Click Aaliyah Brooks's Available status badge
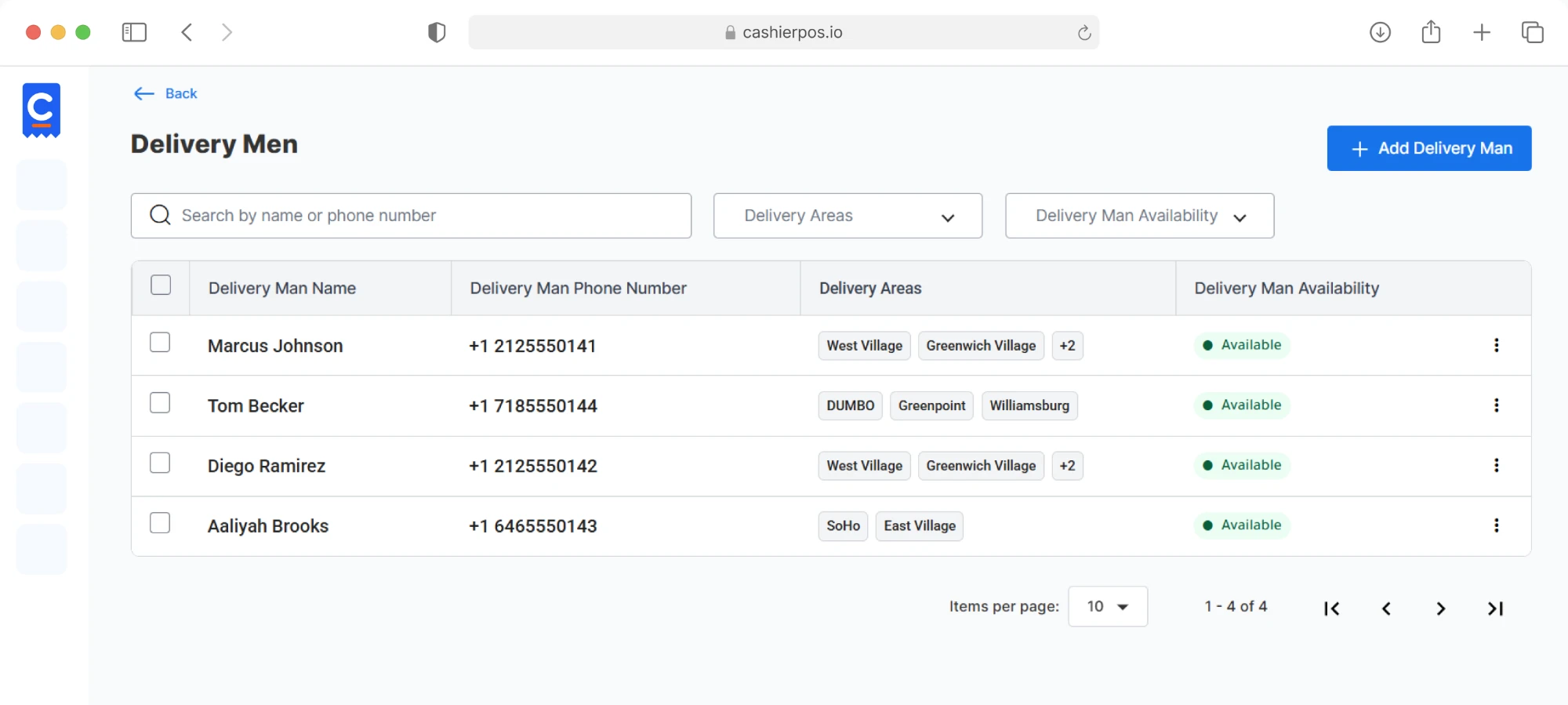This screenshot has height=705, width=1568. click(1242, 525)
